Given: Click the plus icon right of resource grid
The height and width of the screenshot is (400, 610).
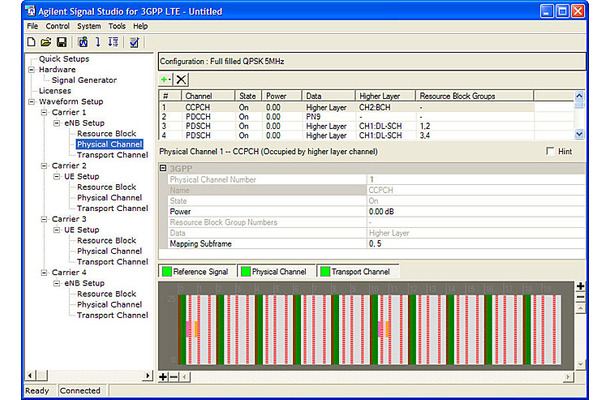Looking at the screenshot, I should 580,286.
